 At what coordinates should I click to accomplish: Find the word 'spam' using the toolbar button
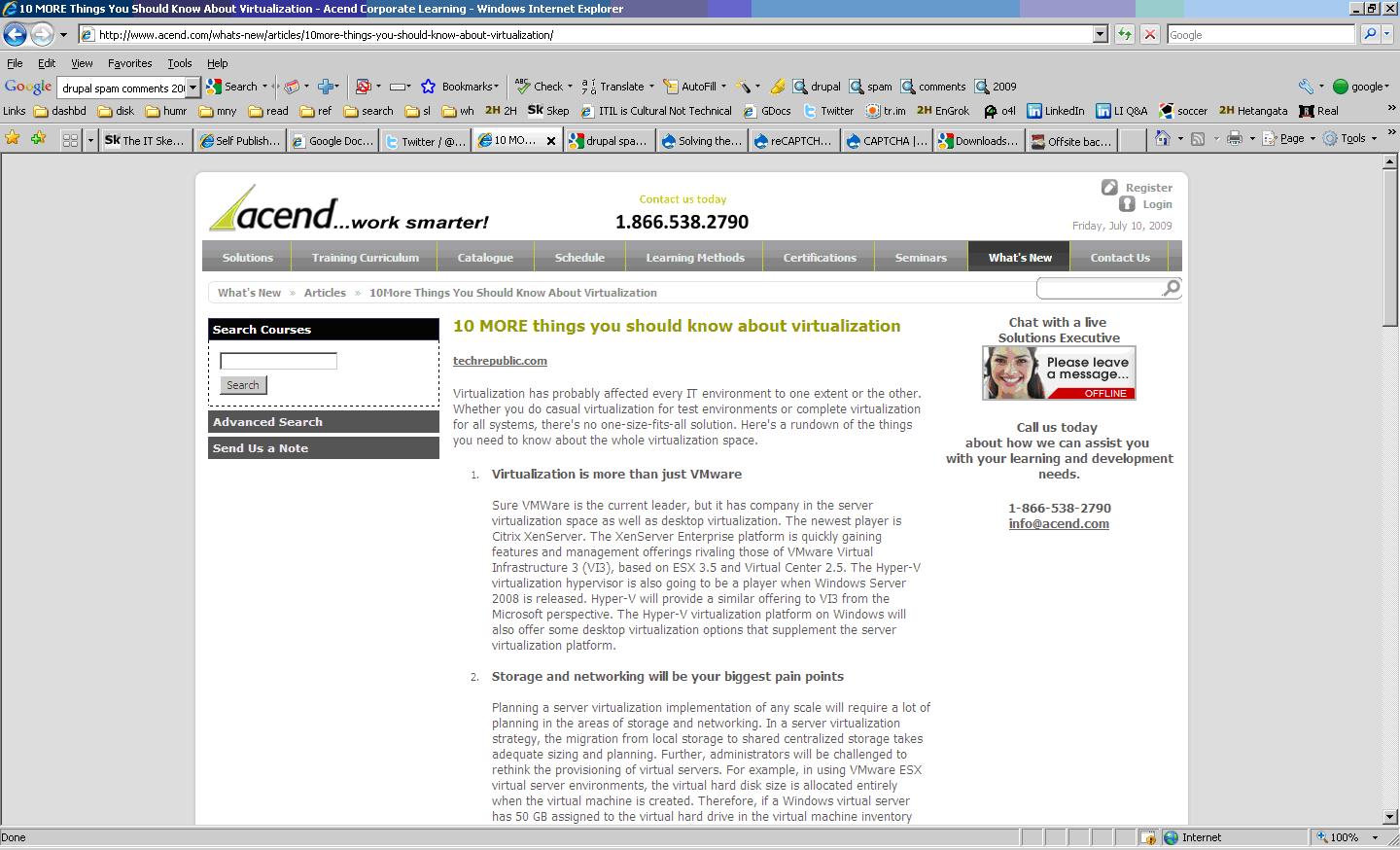[870, 87]
